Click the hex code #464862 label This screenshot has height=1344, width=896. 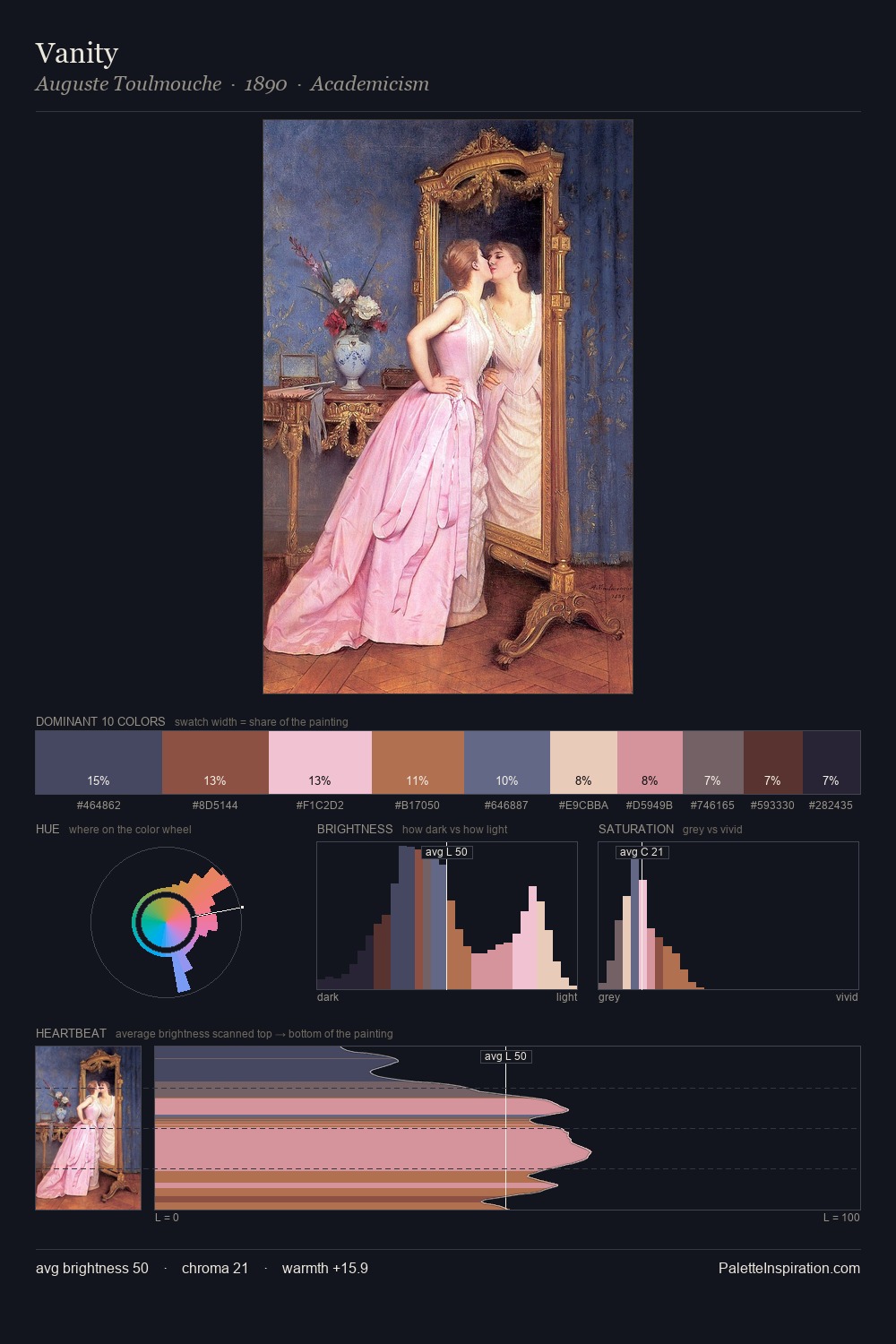coord(99,806)
